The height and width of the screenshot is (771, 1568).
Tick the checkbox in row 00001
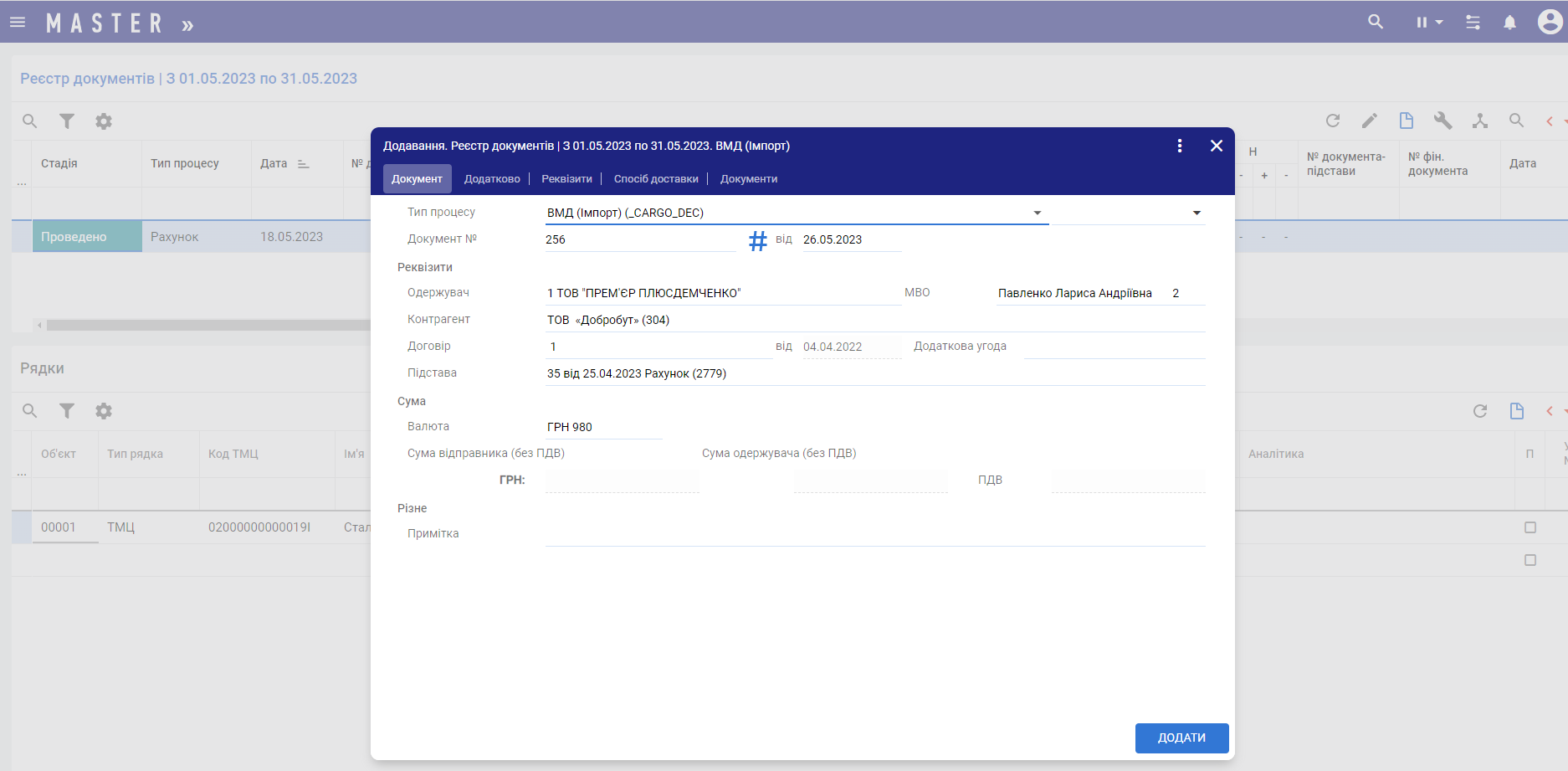click(1530, 527)
